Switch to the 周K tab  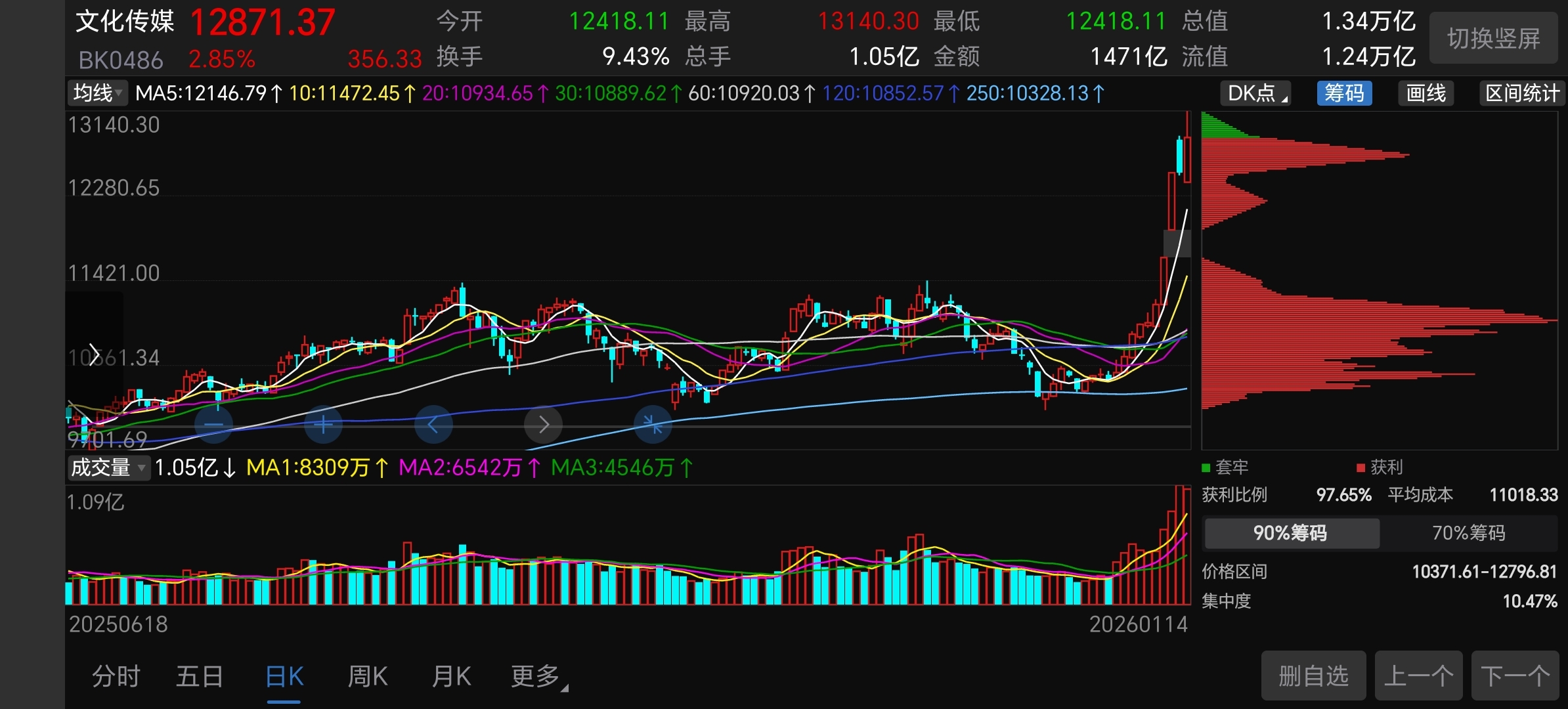tap(368, 676)
